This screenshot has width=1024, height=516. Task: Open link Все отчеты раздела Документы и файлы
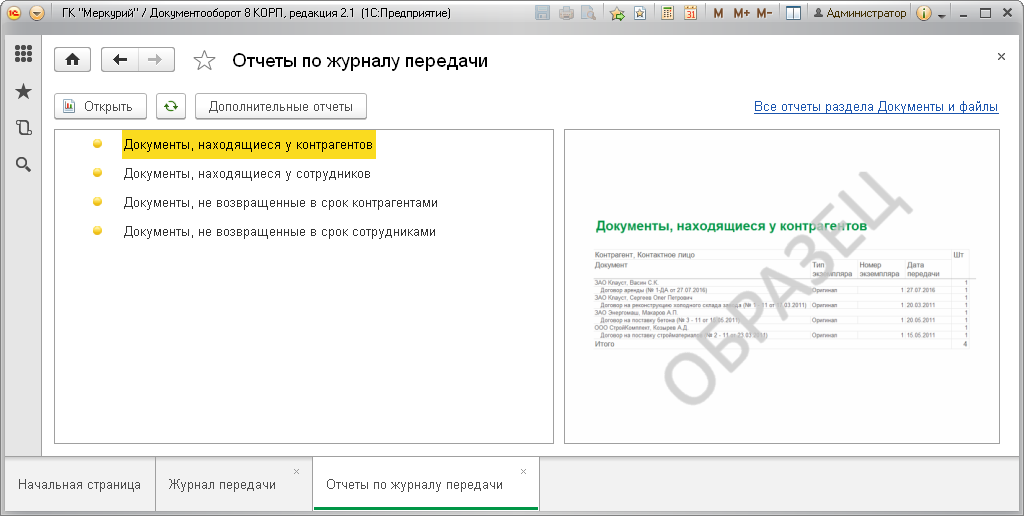876,106
